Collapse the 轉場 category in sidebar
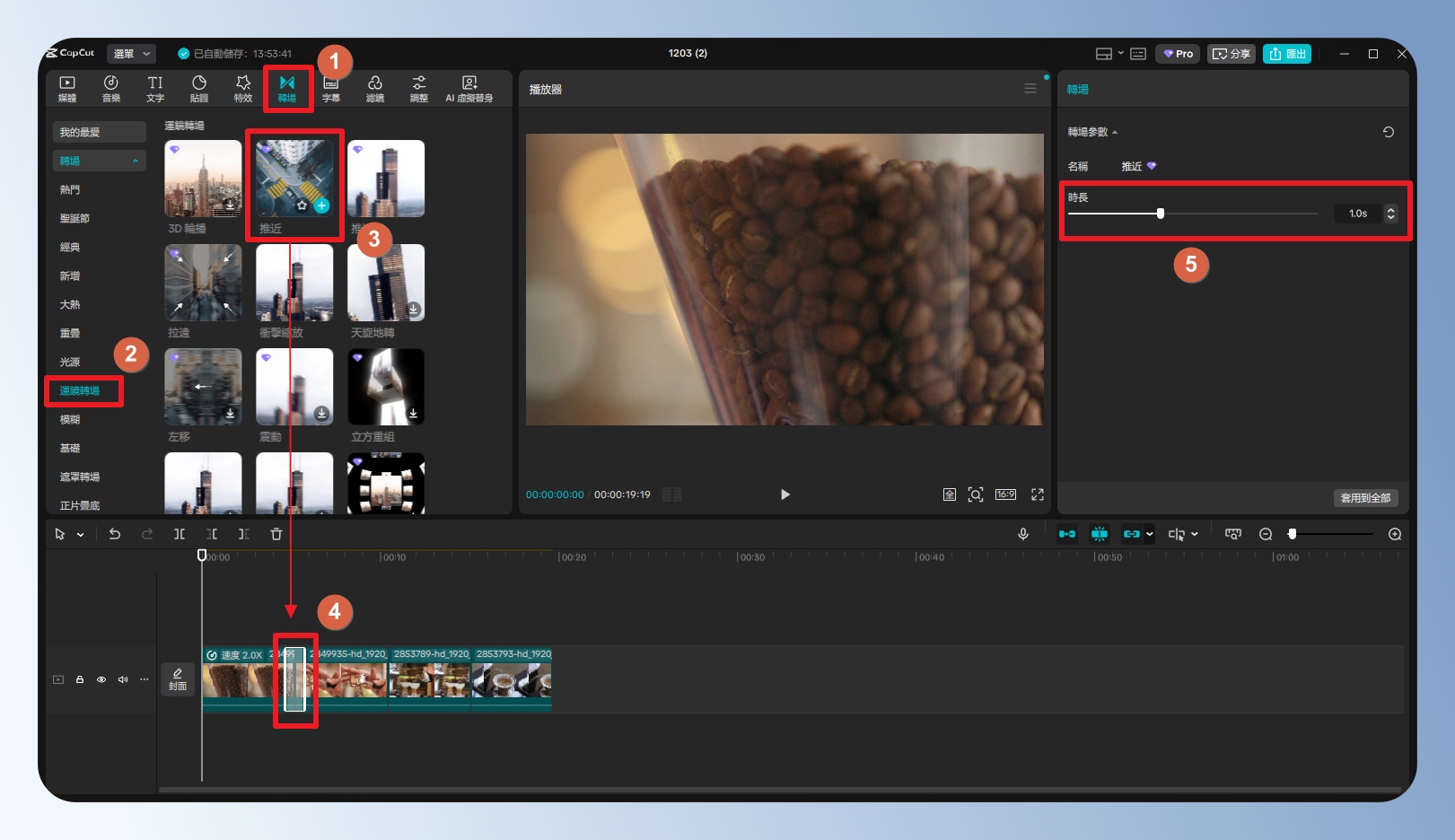This screenshot has height=840, width=1455. 136,162
